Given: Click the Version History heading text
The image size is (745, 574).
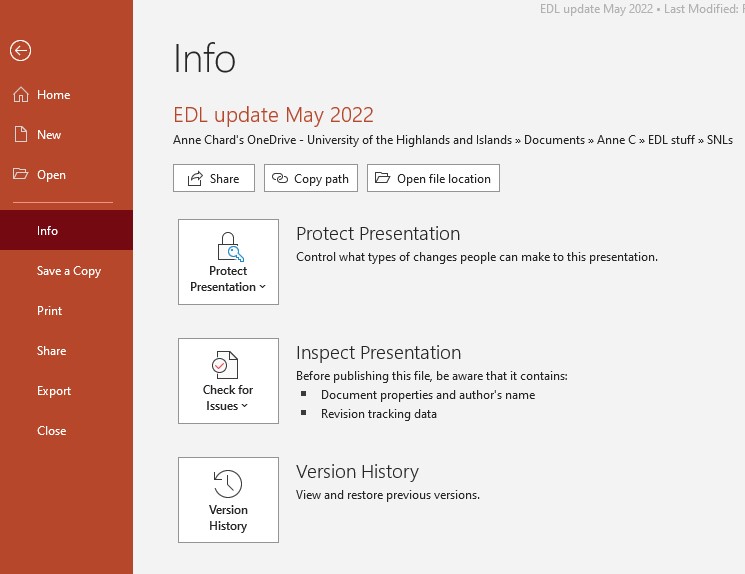Looking at the screenshot, I should (357, 471).
